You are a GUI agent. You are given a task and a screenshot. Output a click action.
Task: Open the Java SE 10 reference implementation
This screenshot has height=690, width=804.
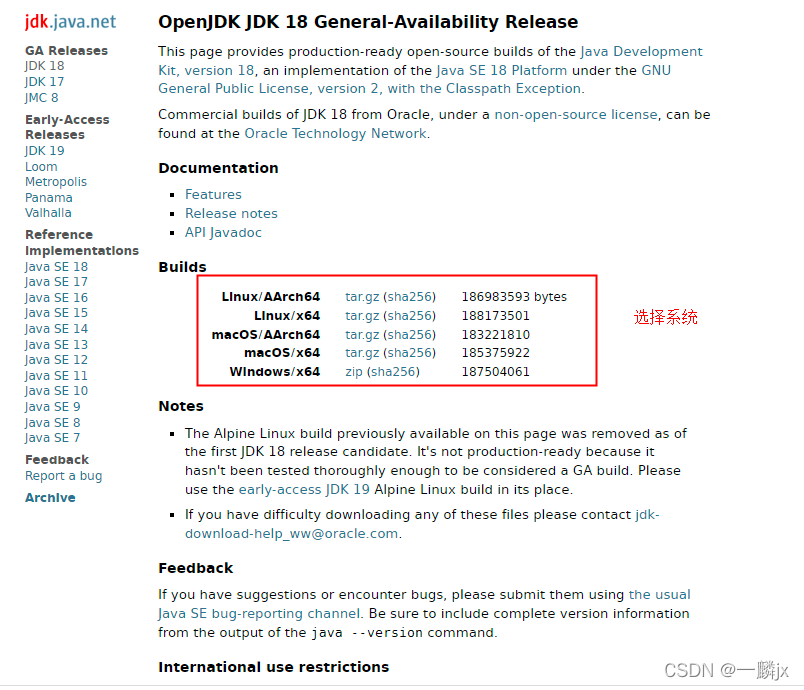click(x=56, y=391)
